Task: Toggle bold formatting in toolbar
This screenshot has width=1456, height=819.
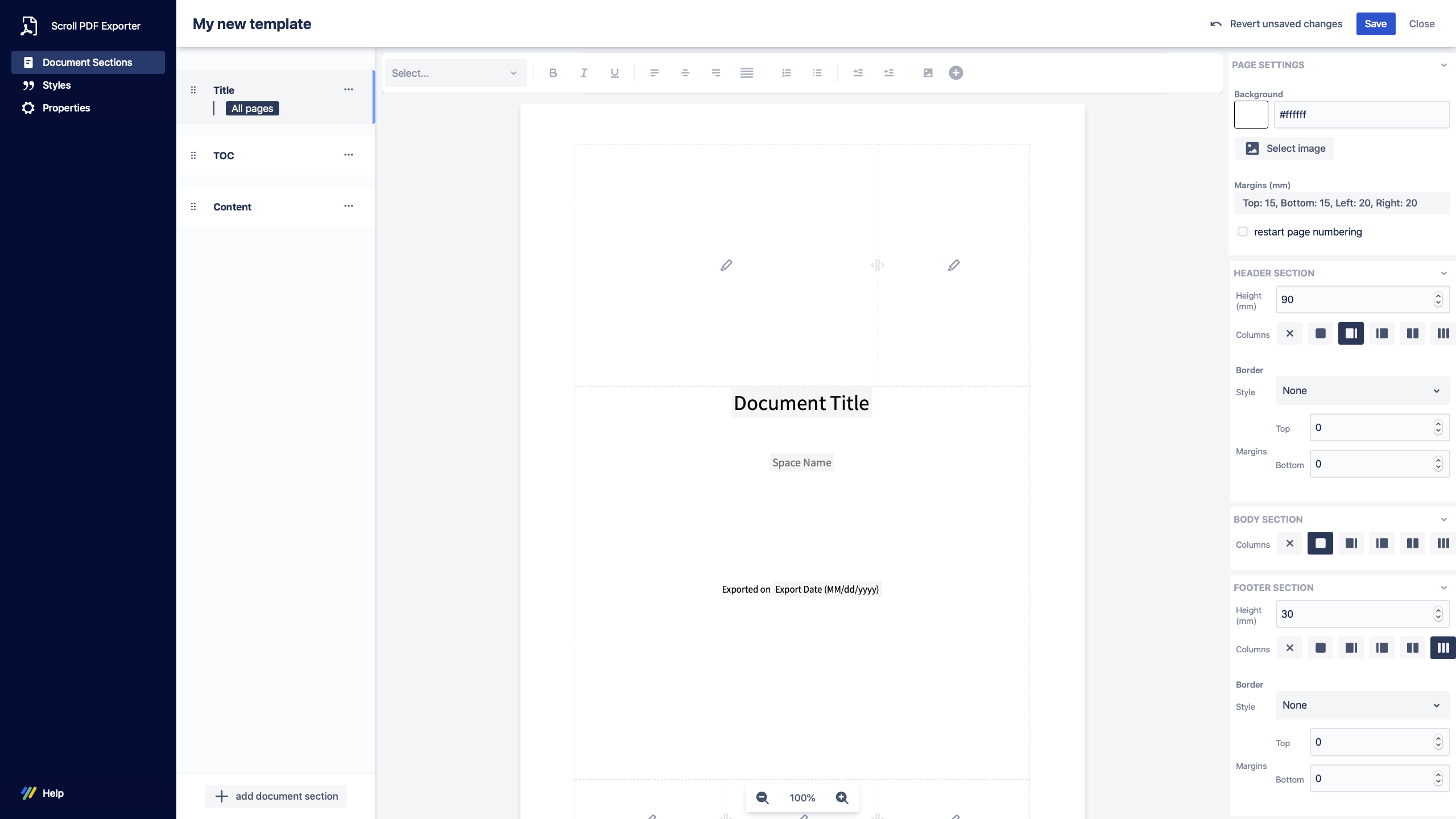Action: (x=553, y=73)
